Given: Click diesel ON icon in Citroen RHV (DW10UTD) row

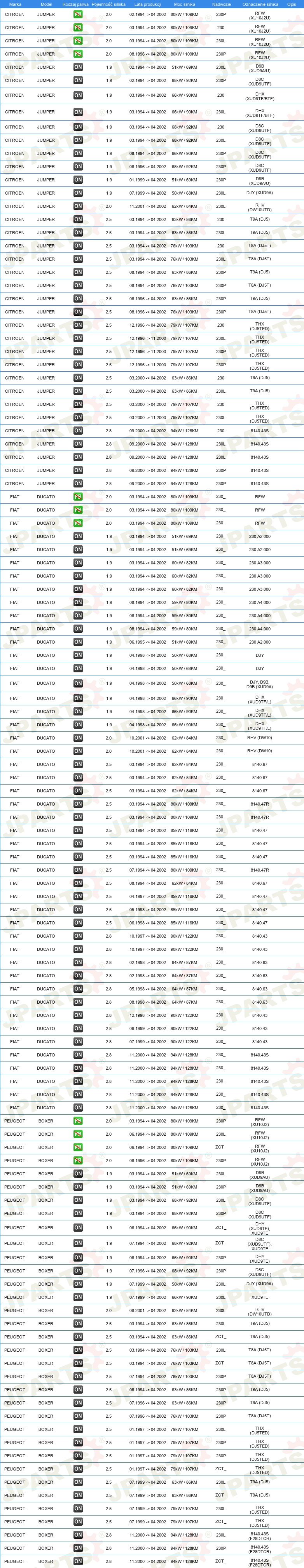Looking at the screenshot, I should (x=78, y=206).
